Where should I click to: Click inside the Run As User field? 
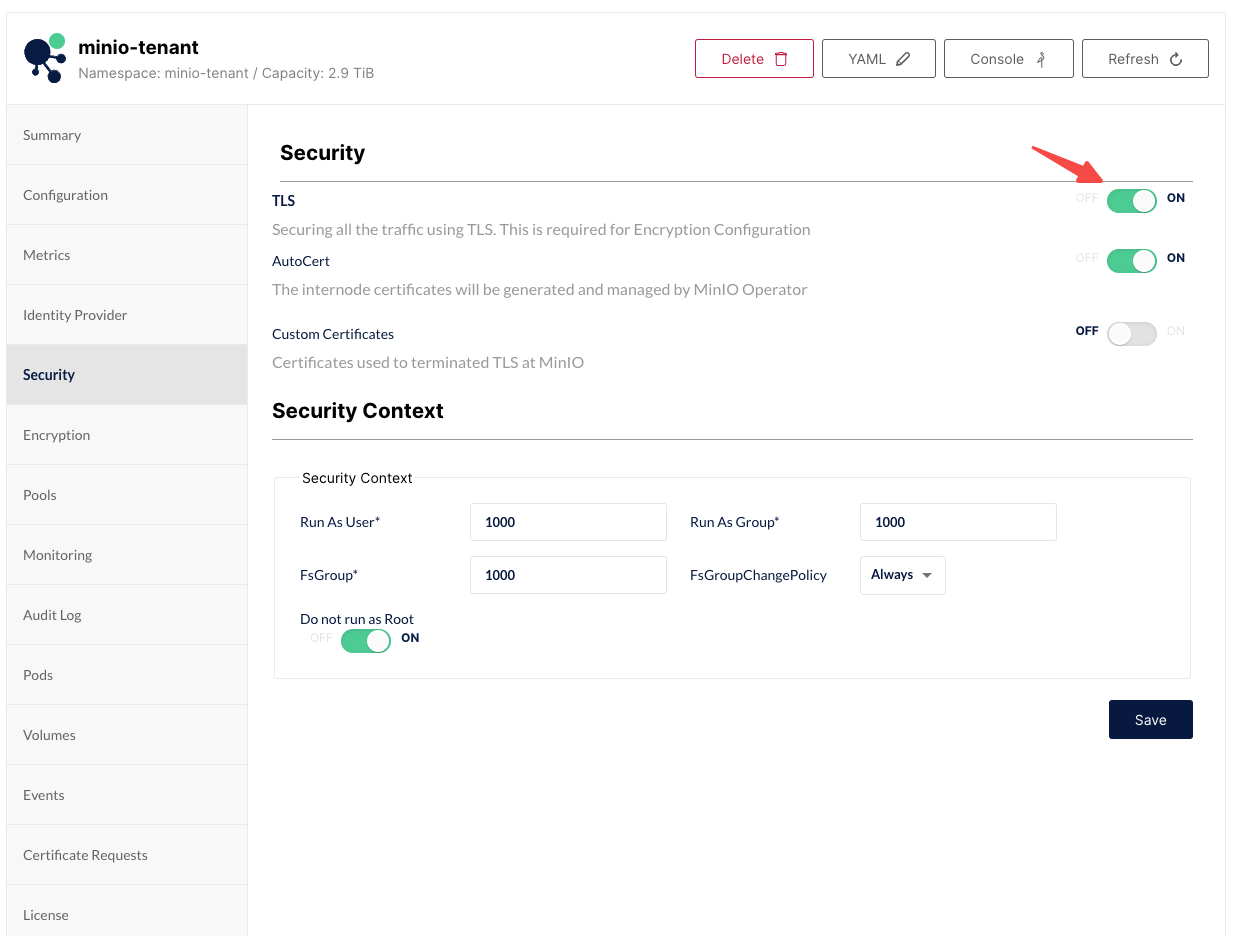(568, 521)
